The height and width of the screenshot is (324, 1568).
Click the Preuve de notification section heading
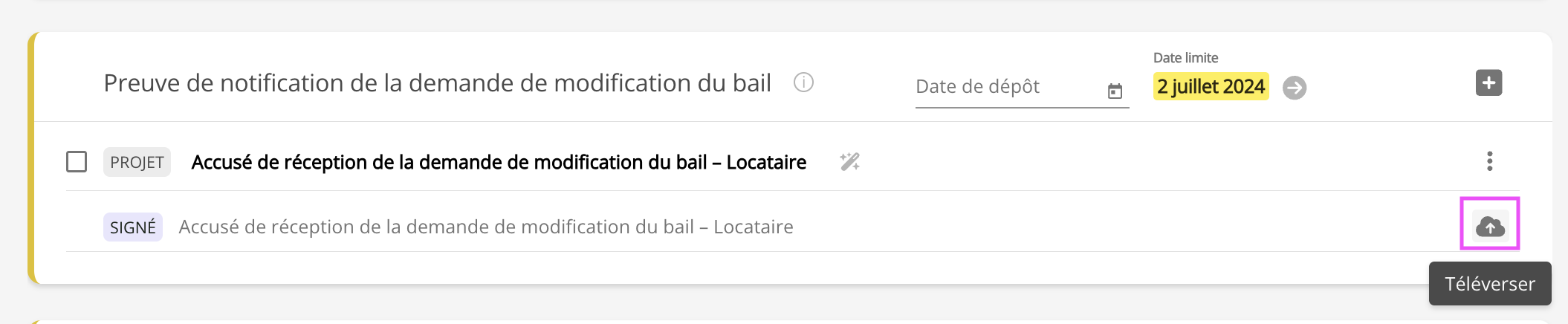pos(437,83)
